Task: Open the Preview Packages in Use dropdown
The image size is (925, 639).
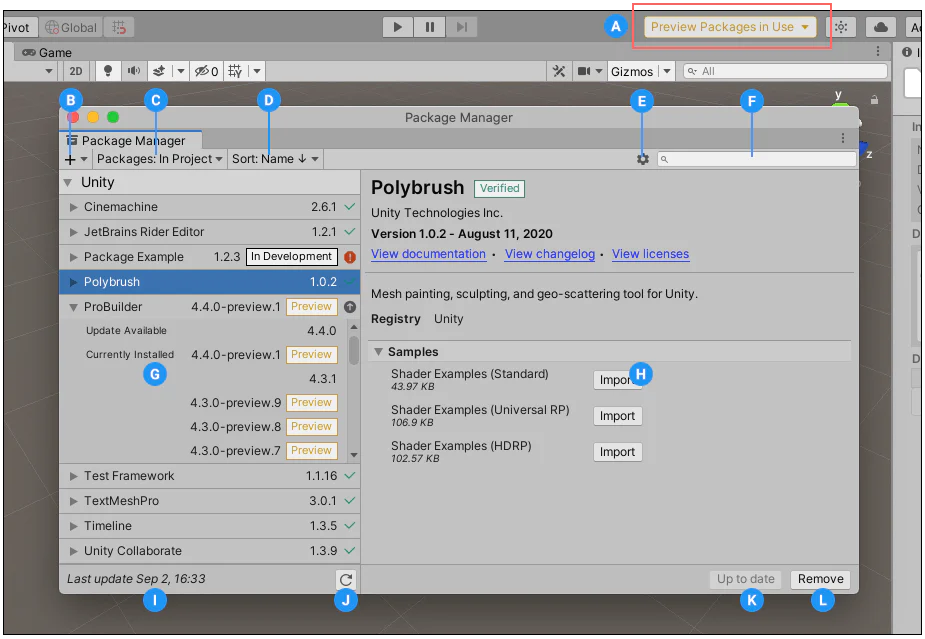Action: point(730,27)
